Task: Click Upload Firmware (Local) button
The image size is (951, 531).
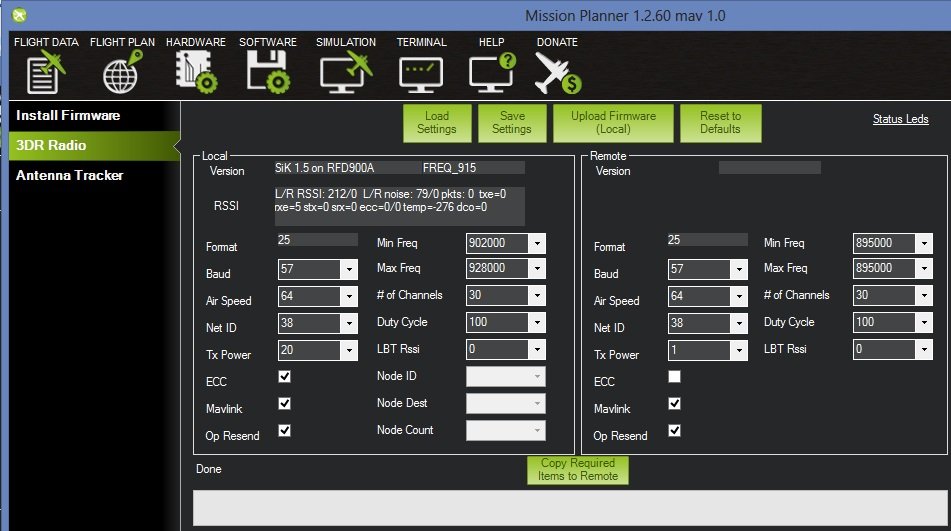Action: 613,123
